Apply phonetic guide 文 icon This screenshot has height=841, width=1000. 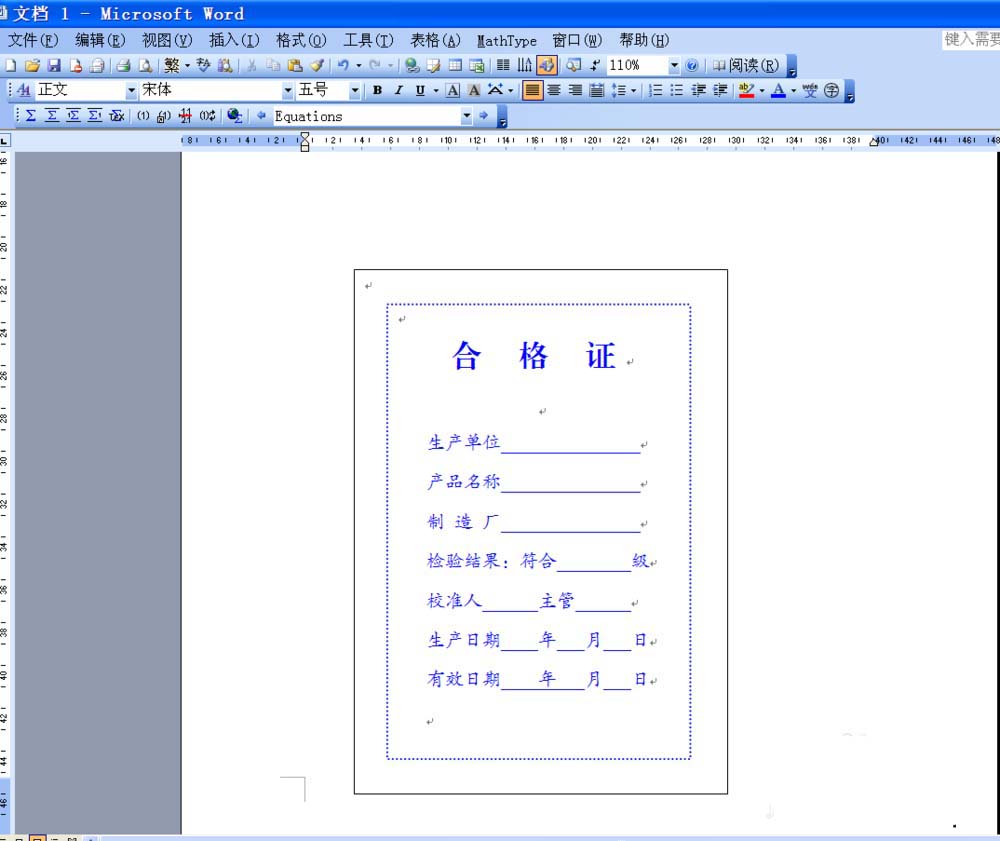(810, 91)
